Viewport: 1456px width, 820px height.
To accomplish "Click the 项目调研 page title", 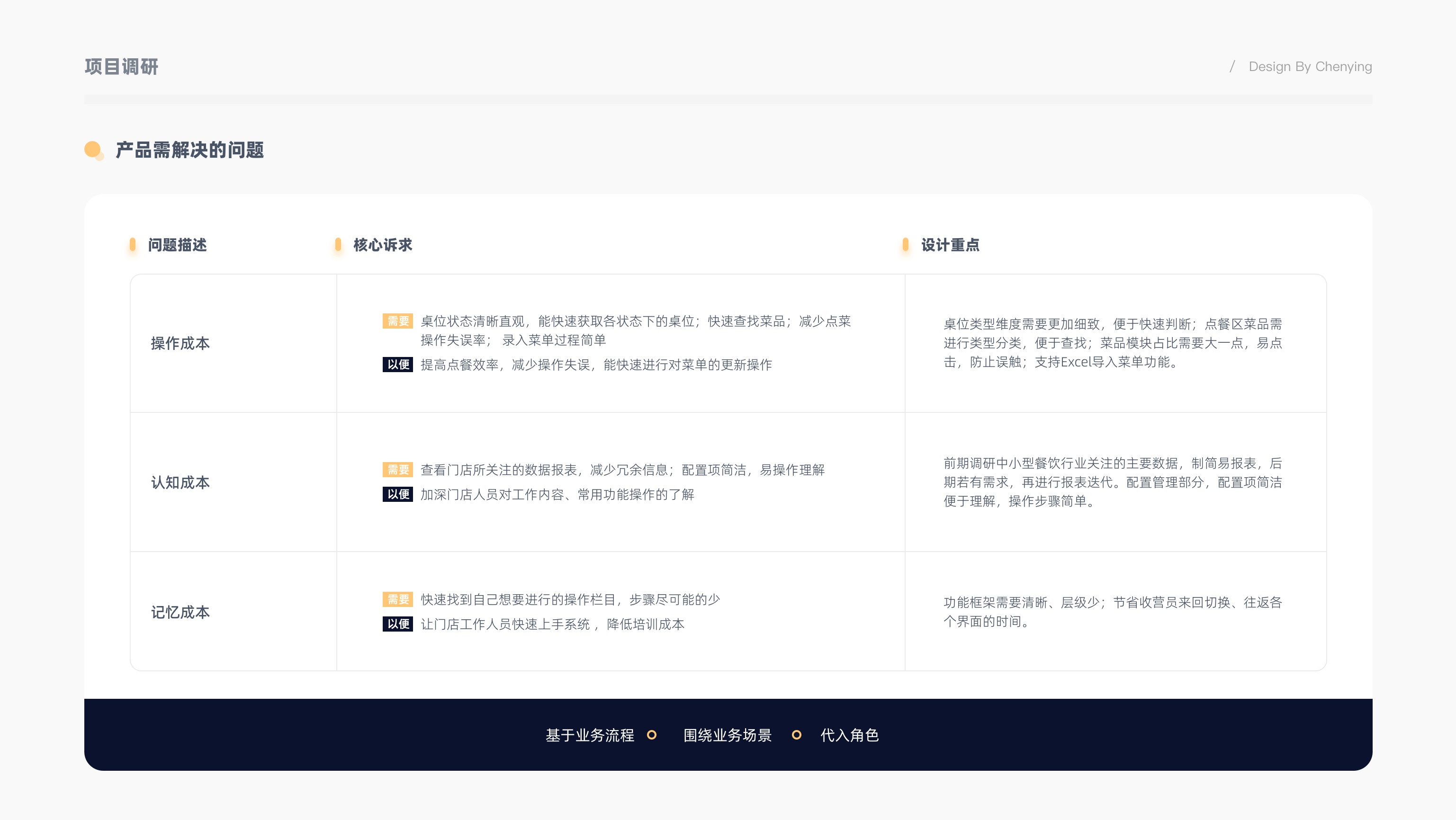I will coord(122,67).
